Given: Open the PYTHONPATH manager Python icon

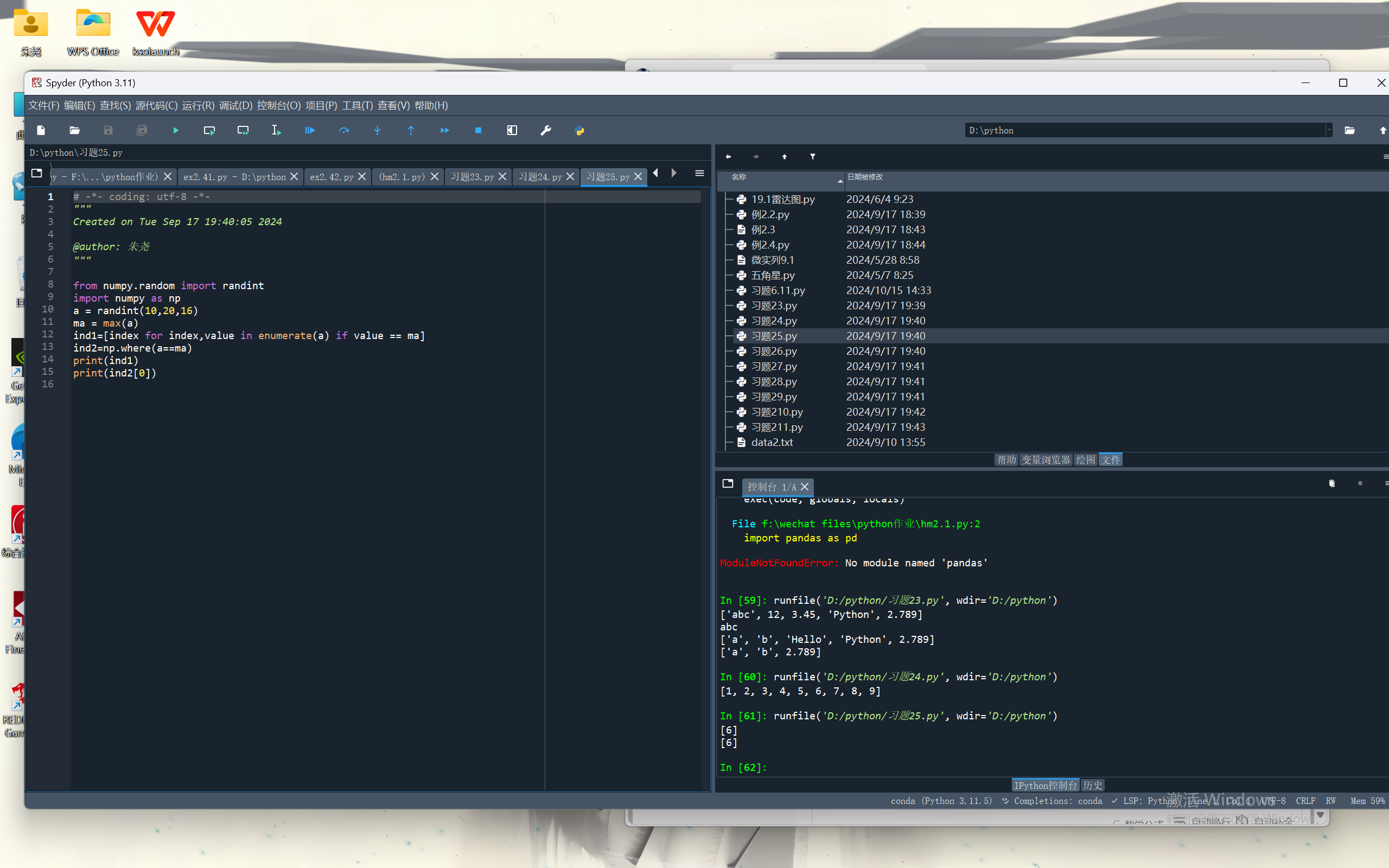Looking at the screenshot, I should [x=579, y=130].
